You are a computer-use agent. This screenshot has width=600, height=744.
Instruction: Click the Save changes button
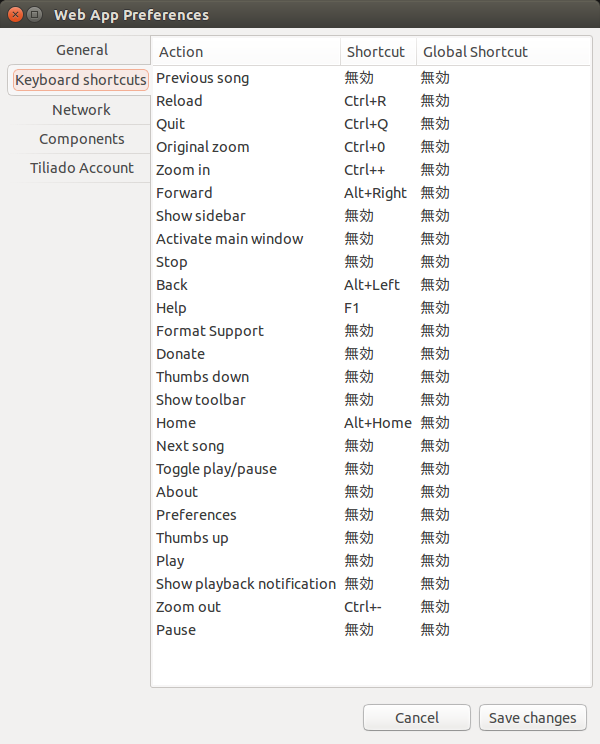point(533,717)
